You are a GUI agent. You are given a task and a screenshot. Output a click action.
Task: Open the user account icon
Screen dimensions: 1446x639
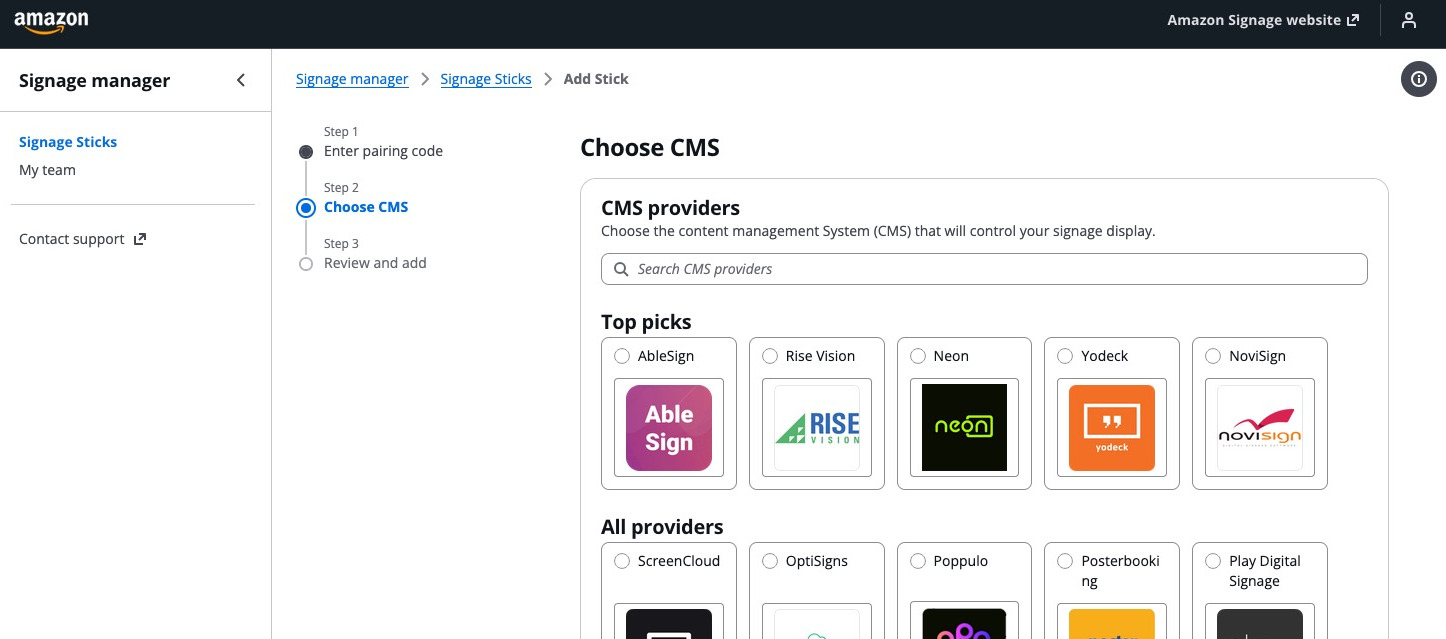pyautogui.click(x=1409, y=20)
